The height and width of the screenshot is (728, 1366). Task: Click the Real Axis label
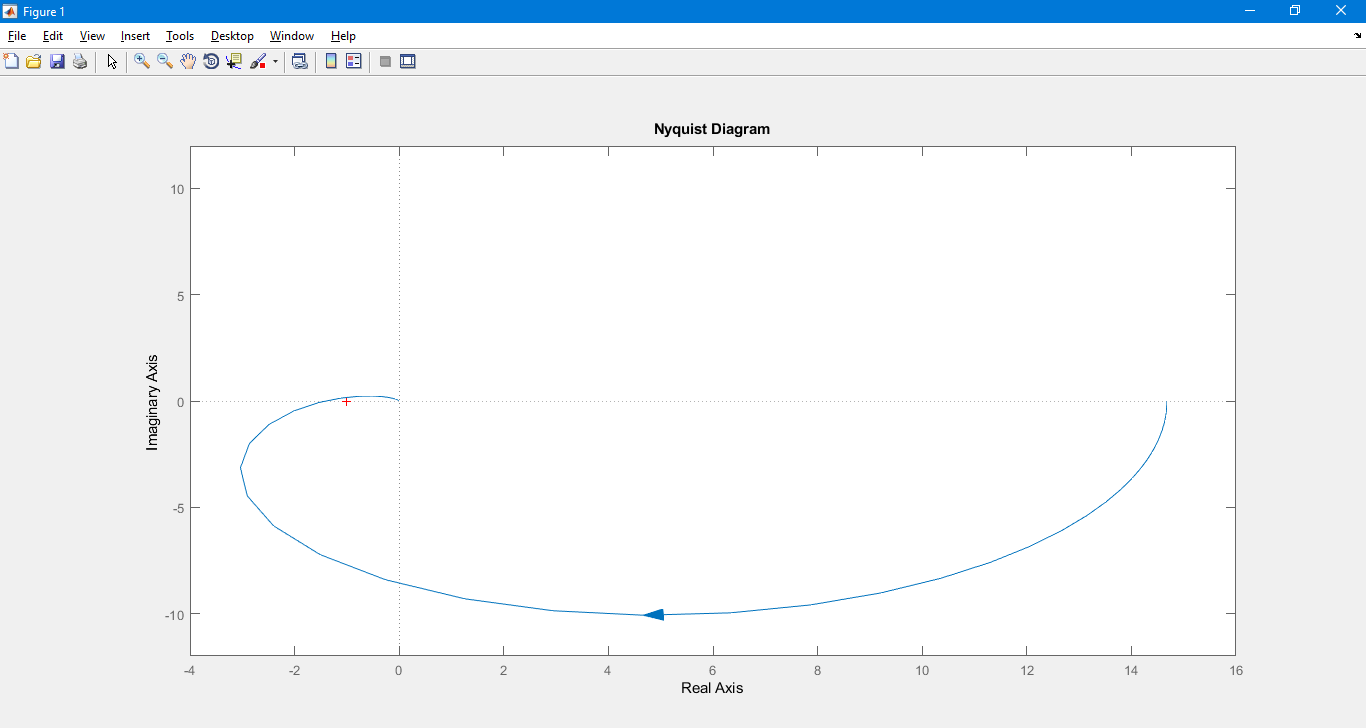[712, 688]
